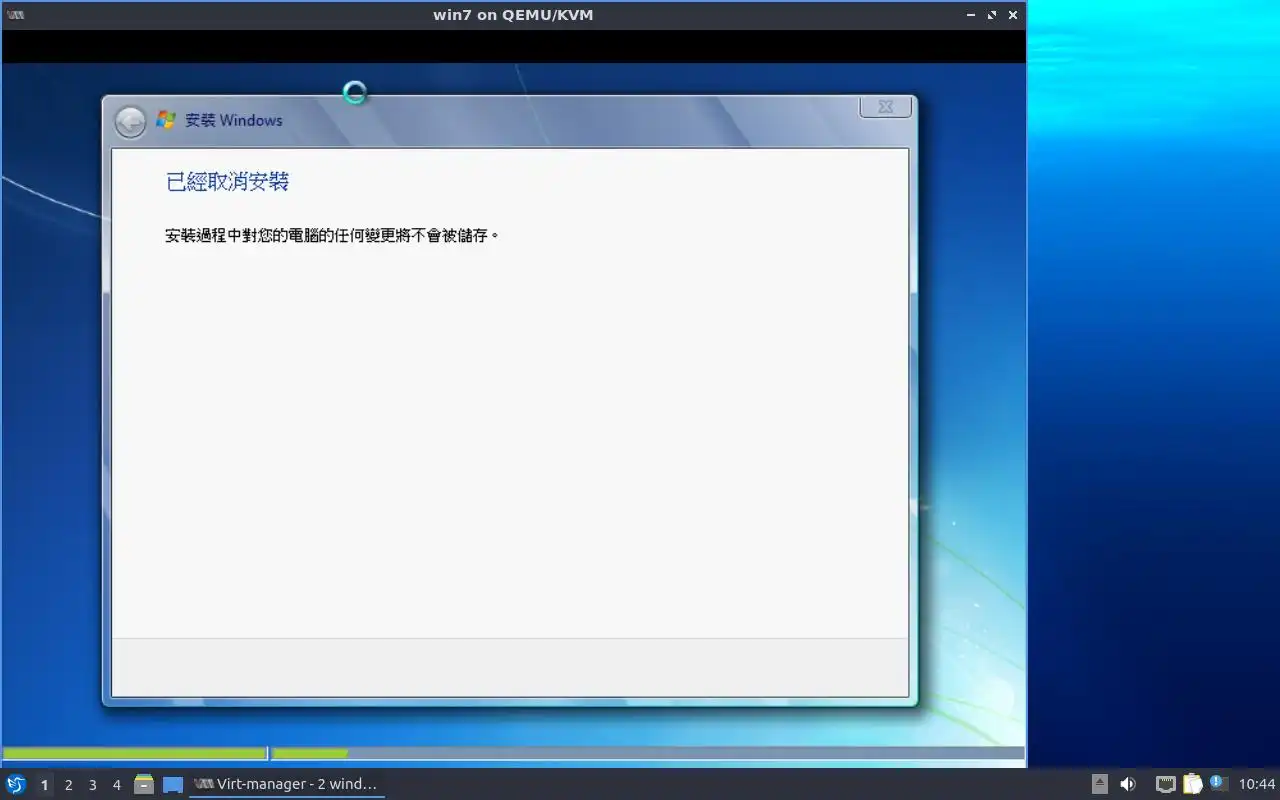
Task: Switch to workspace 1
Action: (44, 785)
